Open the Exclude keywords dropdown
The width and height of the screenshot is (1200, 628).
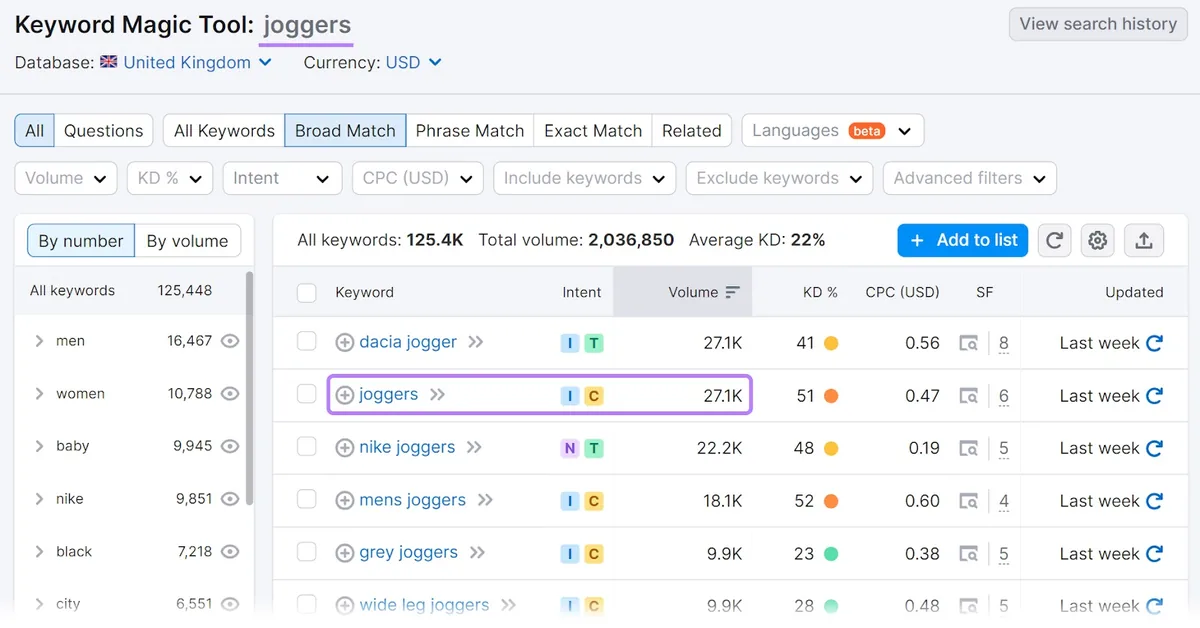pyautogui.click(x=779, y=178)
